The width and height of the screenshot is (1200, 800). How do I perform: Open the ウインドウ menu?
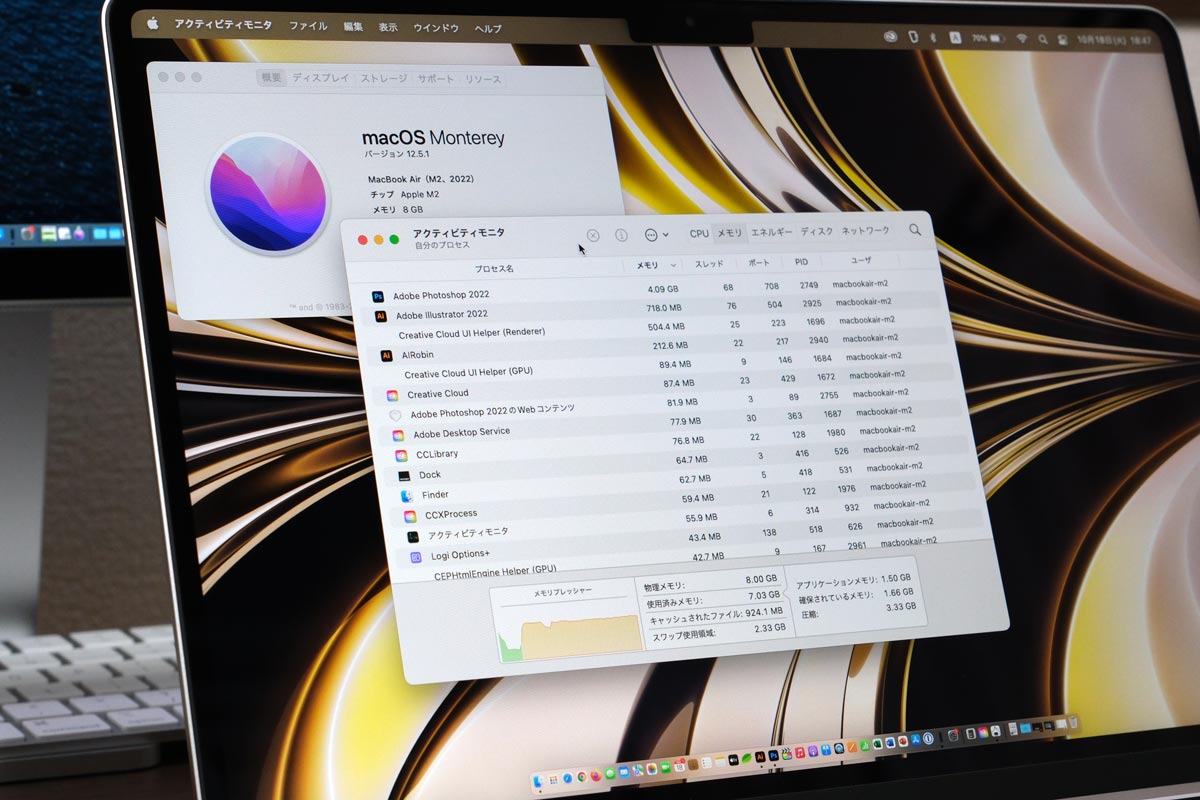(436, 28)
